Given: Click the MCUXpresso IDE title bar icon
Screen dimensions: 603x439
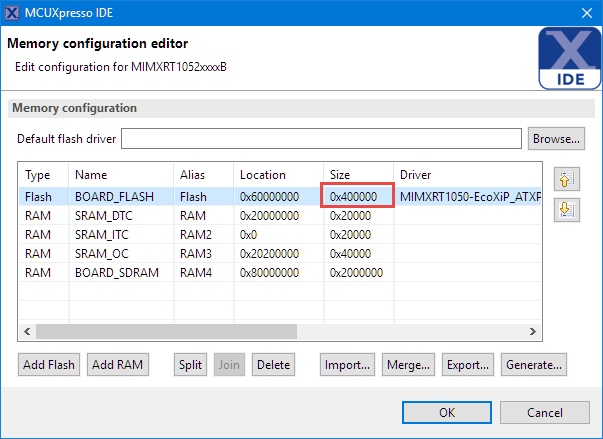Looking at the screenshot, I should click(12, 13).
